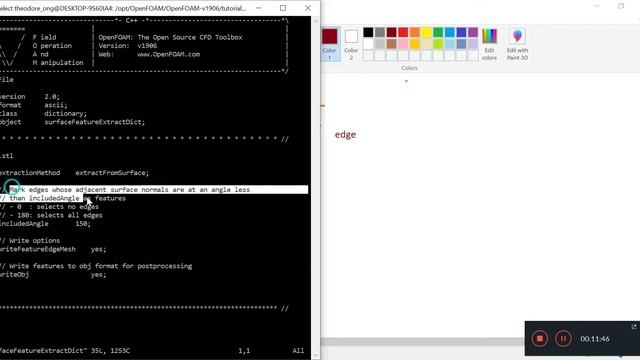Click 'www.OpenFOAM.com' in the header
Screen dimensions: 640x360
pyautogui.click(x=169, y=54)
